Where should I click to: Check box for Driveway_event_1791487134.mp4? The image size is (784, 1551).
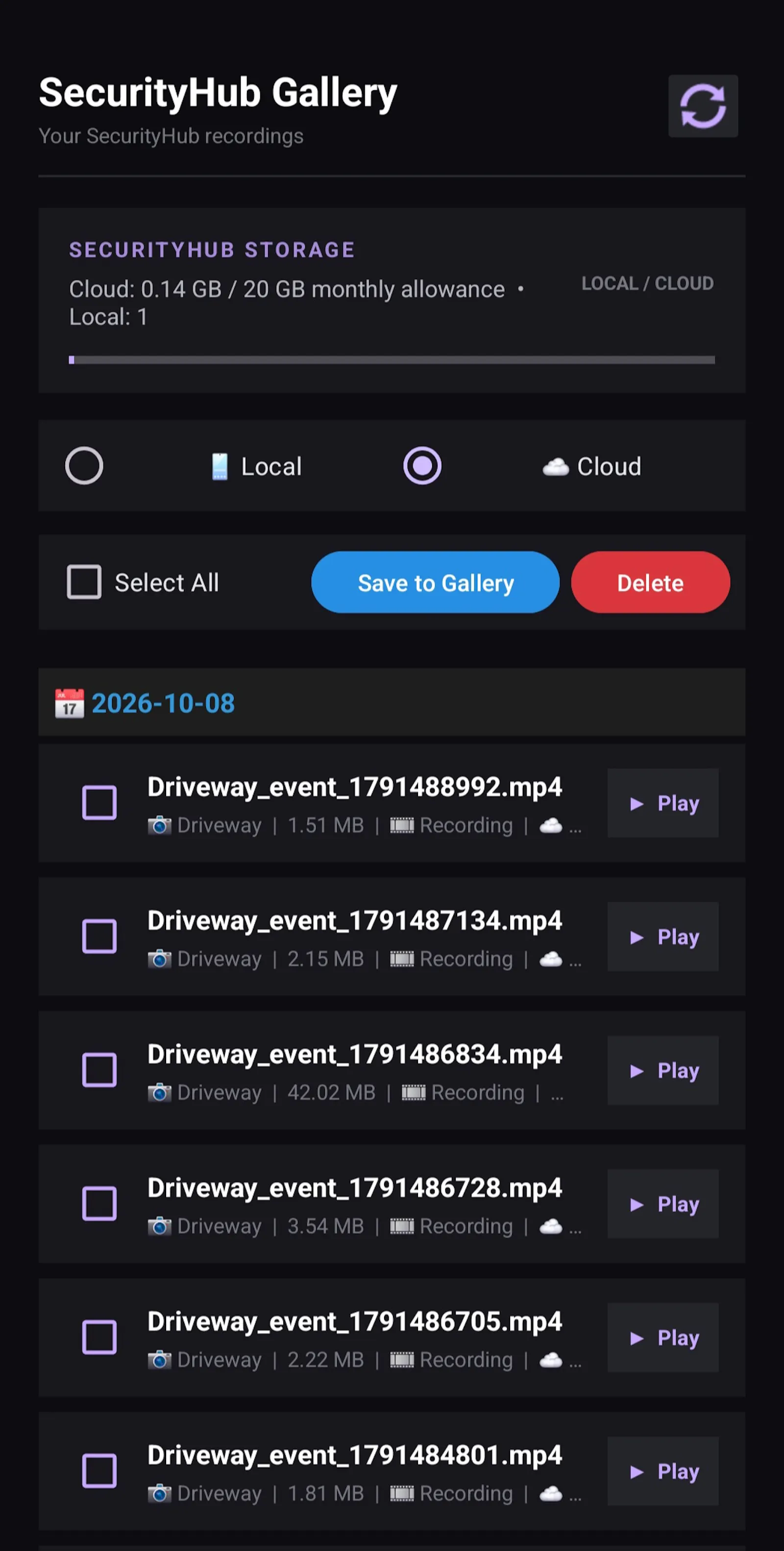click(x=99, y=936)
